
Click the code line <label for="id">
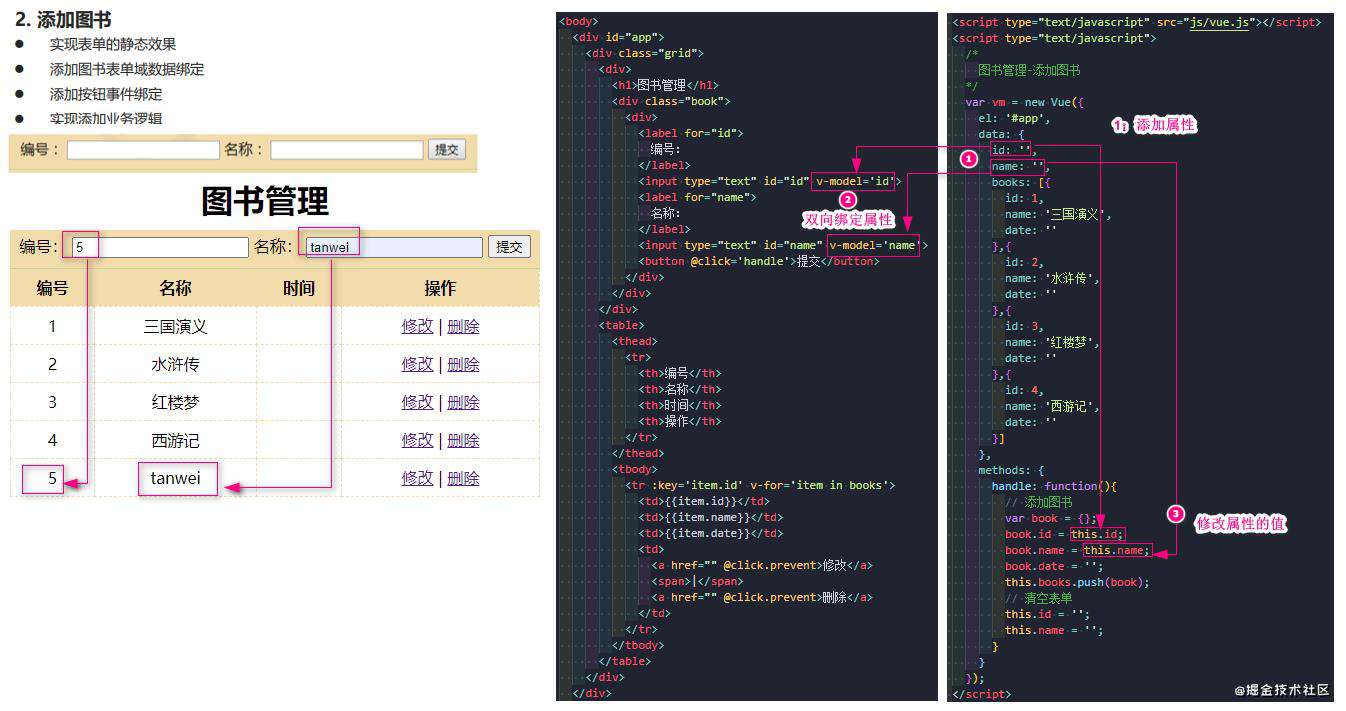click(691, 133)
